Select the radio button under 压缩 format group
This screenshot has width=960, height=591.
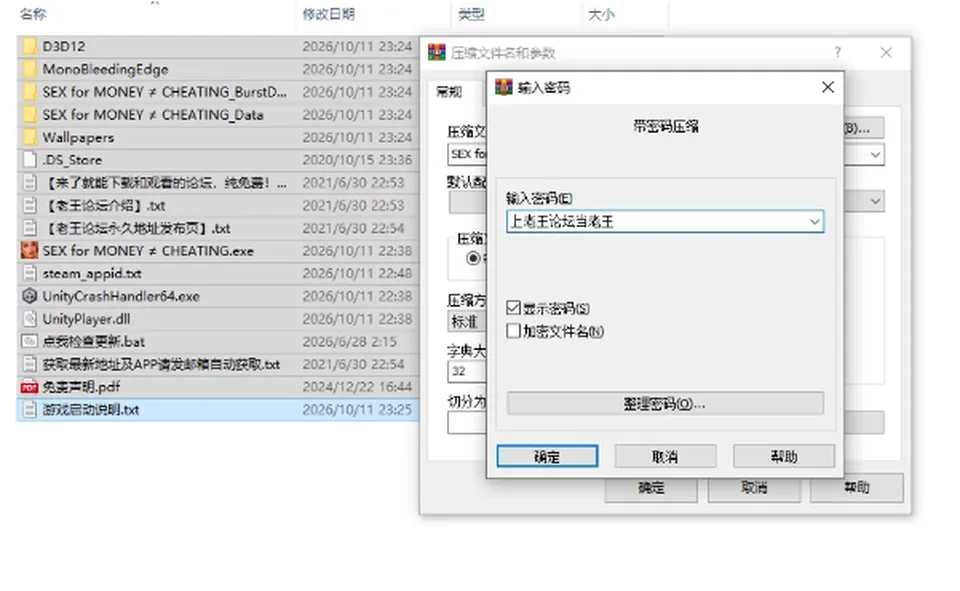pyautogui.click(x=473, y=258)
